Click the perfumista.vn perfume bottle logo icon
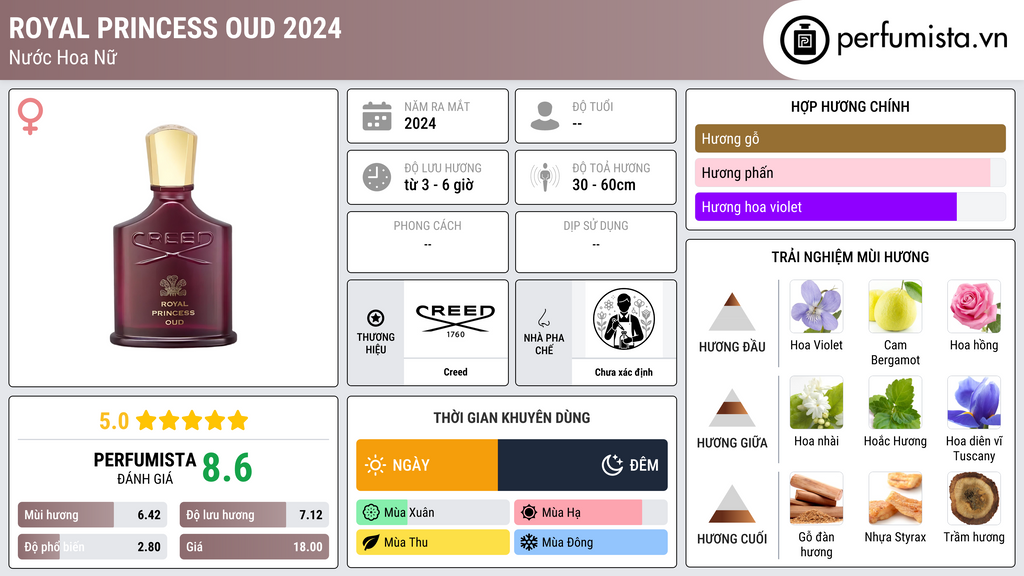This screenshot has width=1024, height=576. 804,40
